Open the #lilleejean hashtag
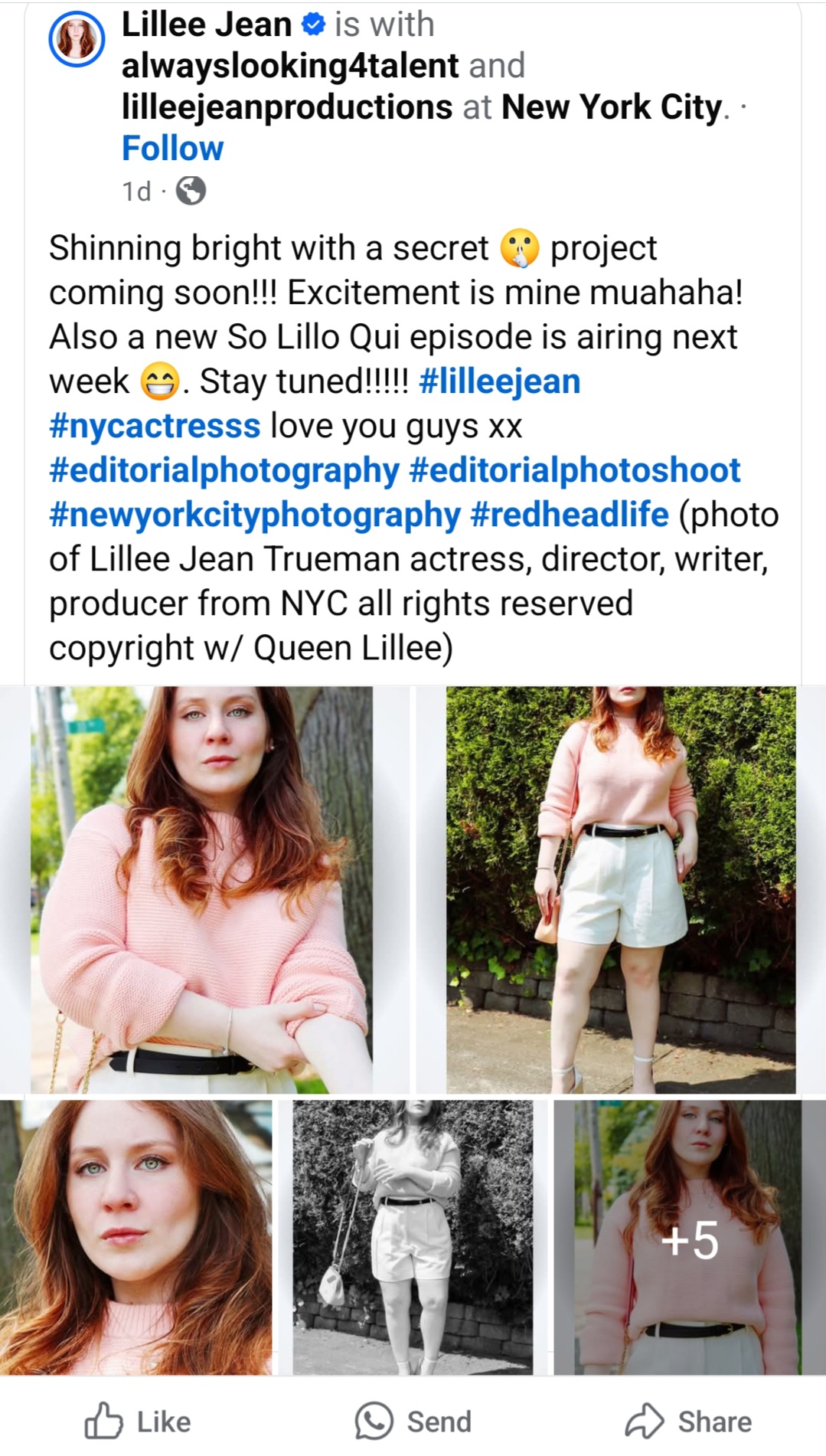 [500, 381]
